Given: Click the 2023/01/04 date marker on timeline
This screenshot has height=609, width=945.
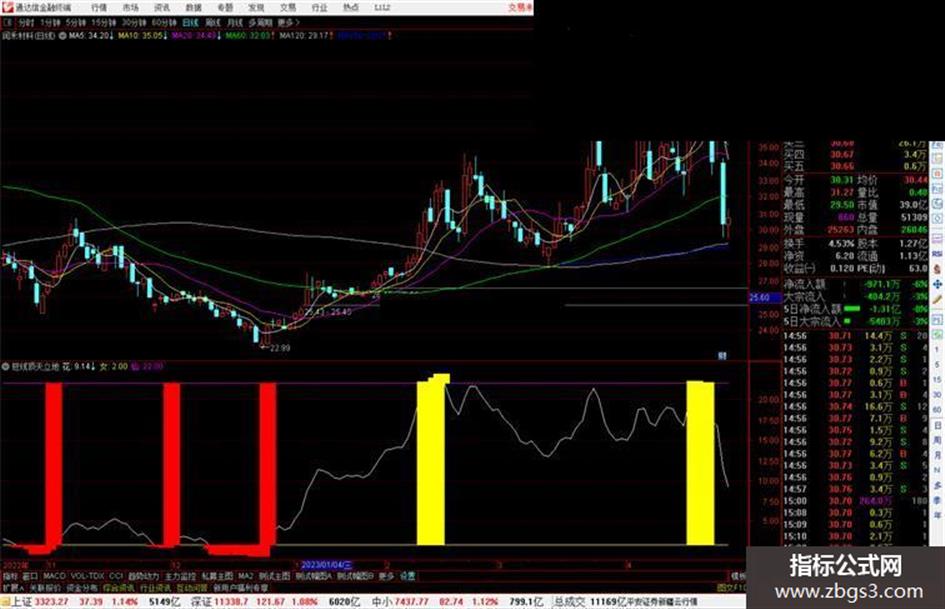Looking at the screenshot, I should point(327,565).
